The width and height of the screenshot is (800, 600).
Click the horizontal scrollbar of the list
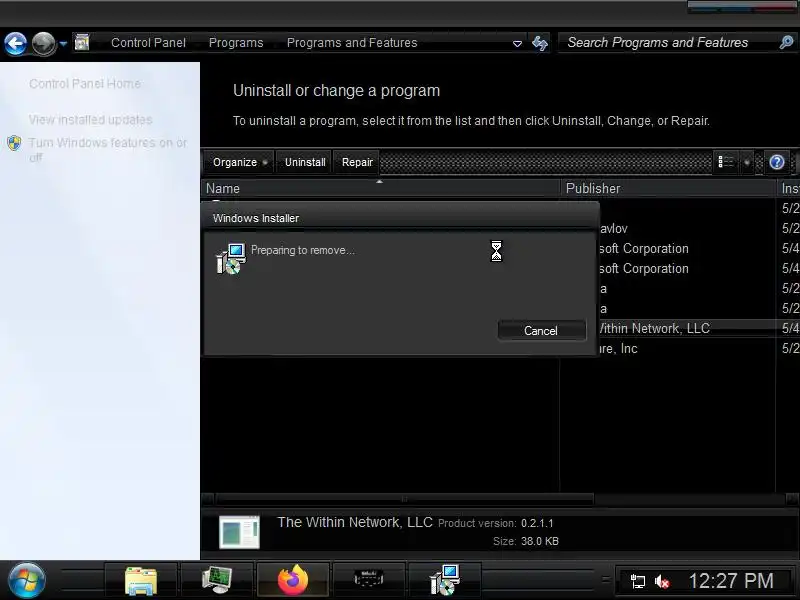404,498
